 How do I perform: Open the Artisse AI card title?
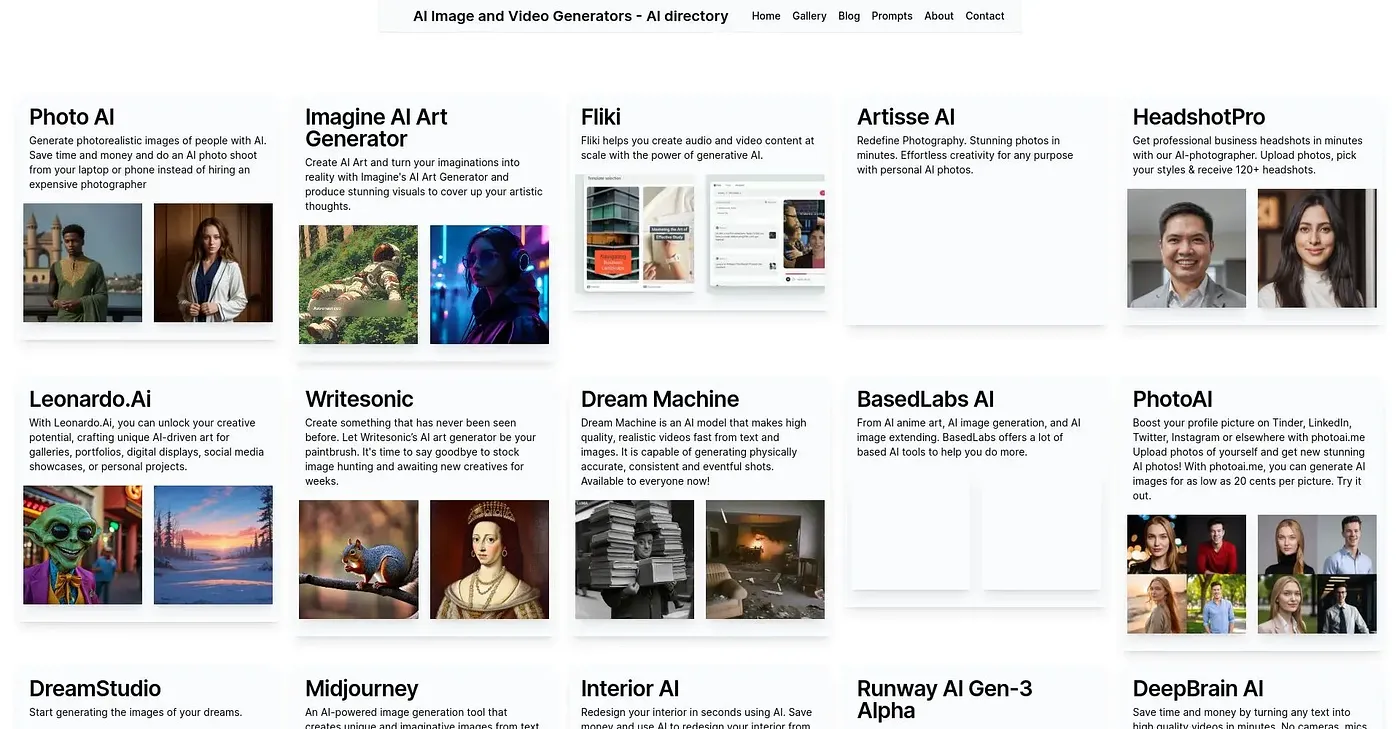906,117
